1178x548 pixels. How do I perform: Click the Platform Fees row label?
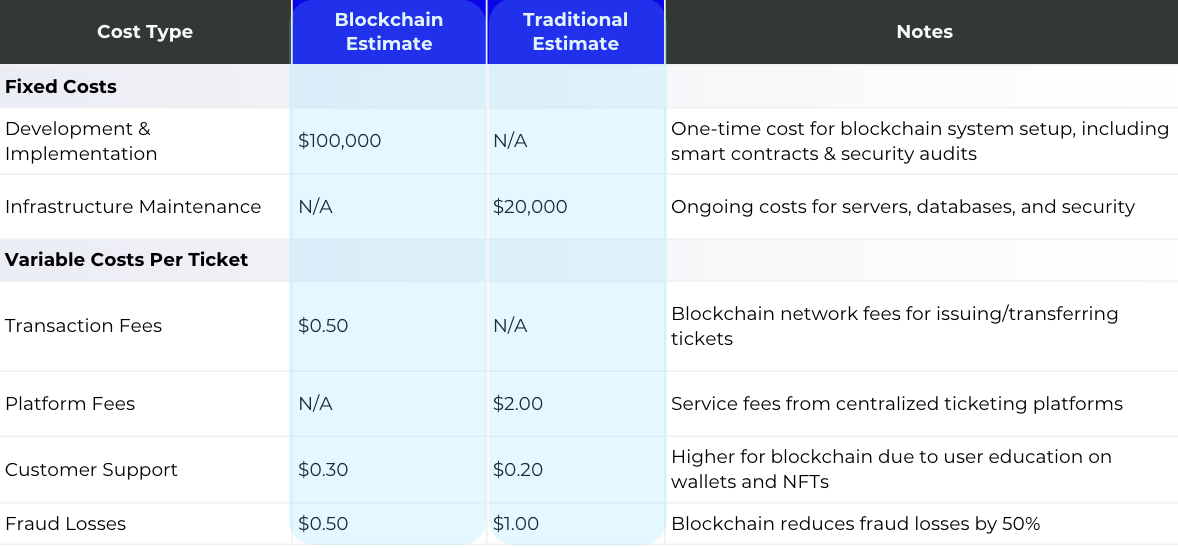(x=70, y=404)
